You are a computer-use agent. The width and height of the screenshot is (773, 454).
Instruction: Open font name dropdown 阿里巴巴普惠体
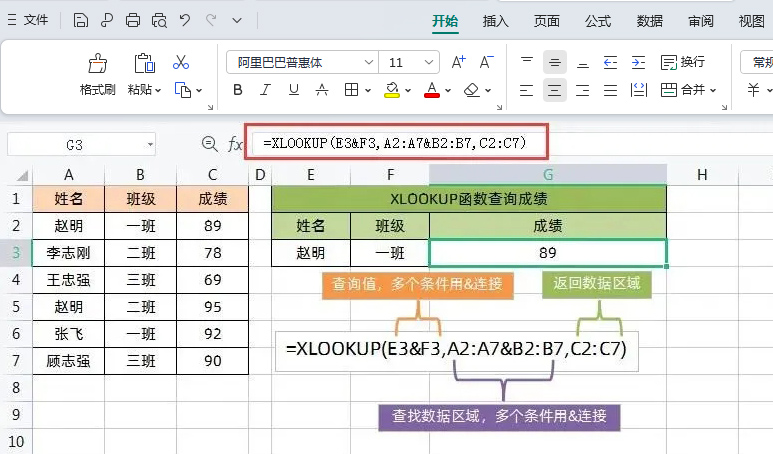(x=368, y=62)
